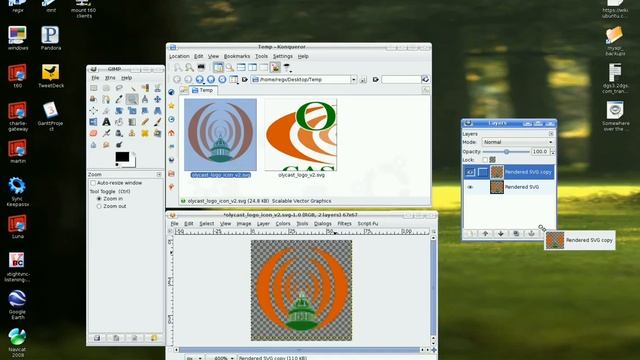Select the Scissors Select tool

(x=158, y=88)
